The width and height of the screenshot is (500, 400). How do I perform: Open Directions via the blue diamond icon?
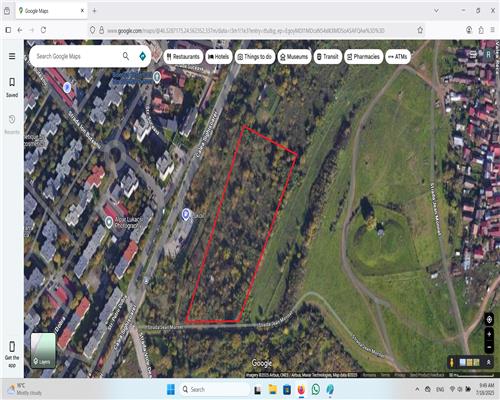(143, 56)
